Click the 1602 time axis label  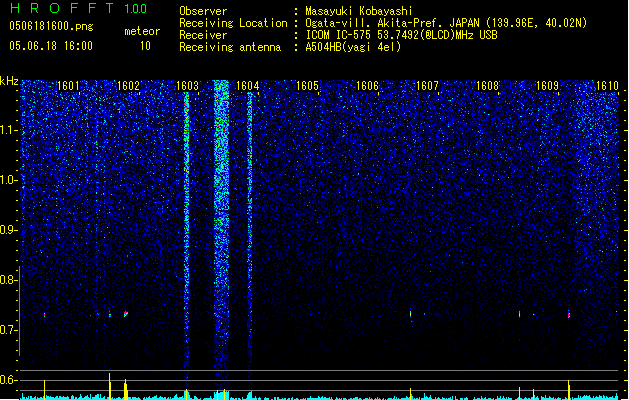[128, 86]
